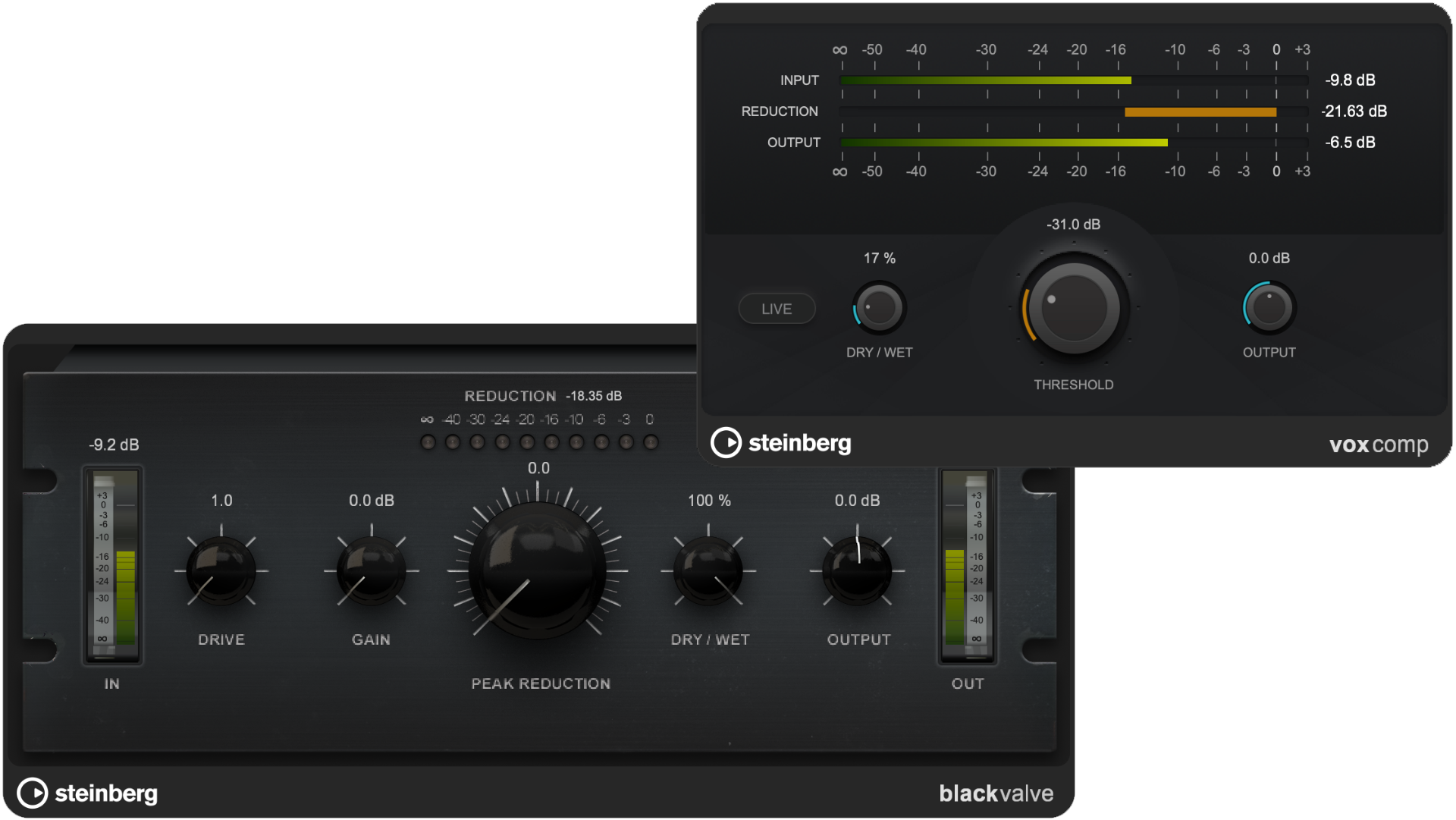Click the Black Valve DRIVE knob
The width and height of the screenshot is (1456, 820).
click(x=221, y=570)
